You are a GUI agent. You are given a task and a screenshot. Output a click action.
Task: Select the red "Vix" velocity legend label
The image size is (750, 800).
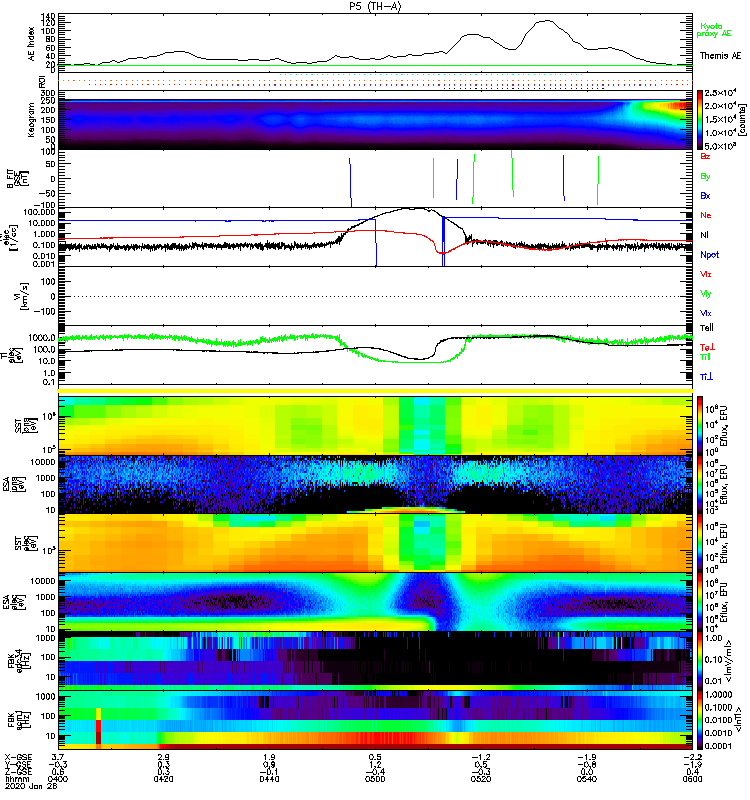click(x=705, y=274)
